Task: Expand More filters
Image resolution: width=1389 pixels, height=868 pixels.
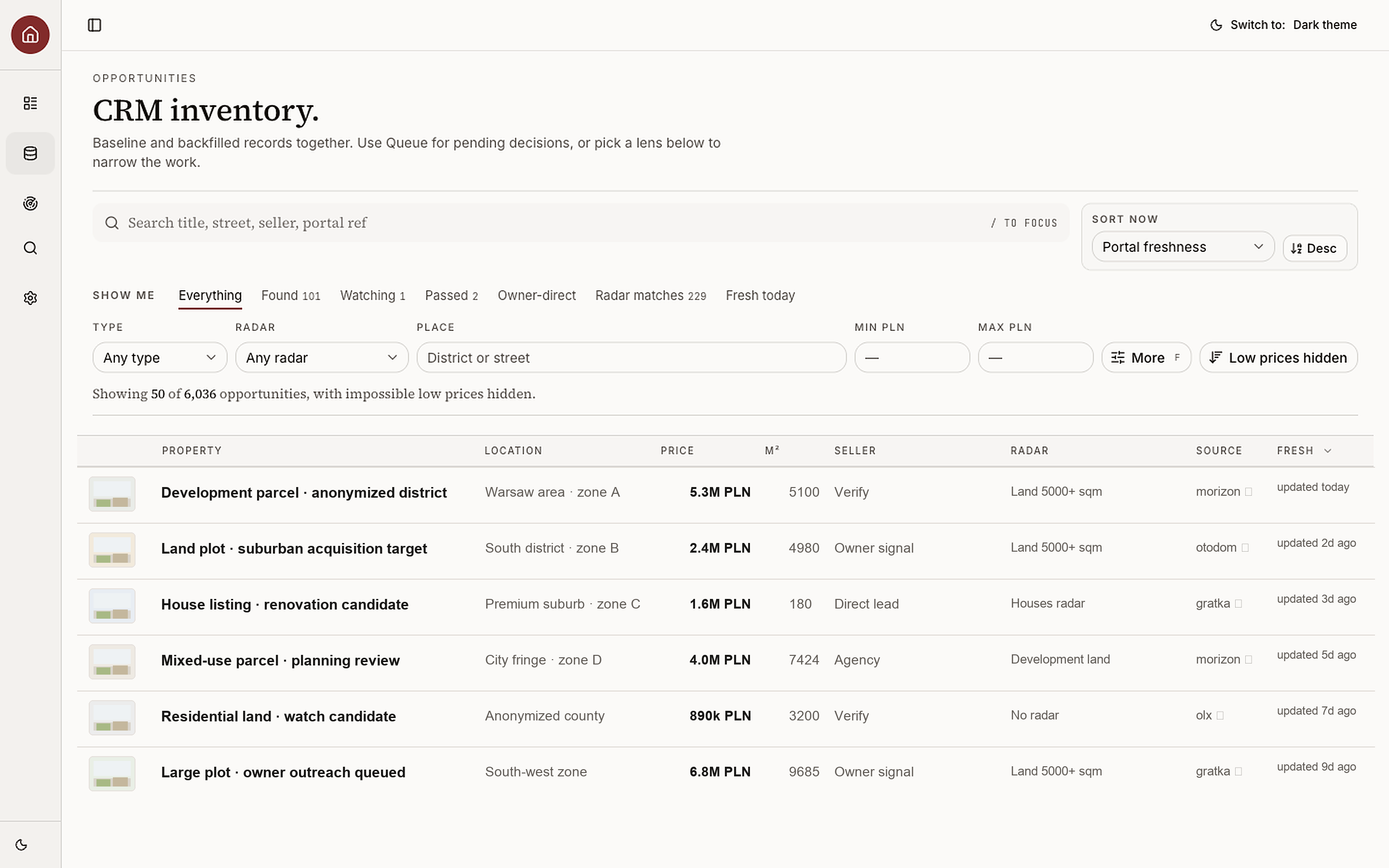Action: [1146, 358]
